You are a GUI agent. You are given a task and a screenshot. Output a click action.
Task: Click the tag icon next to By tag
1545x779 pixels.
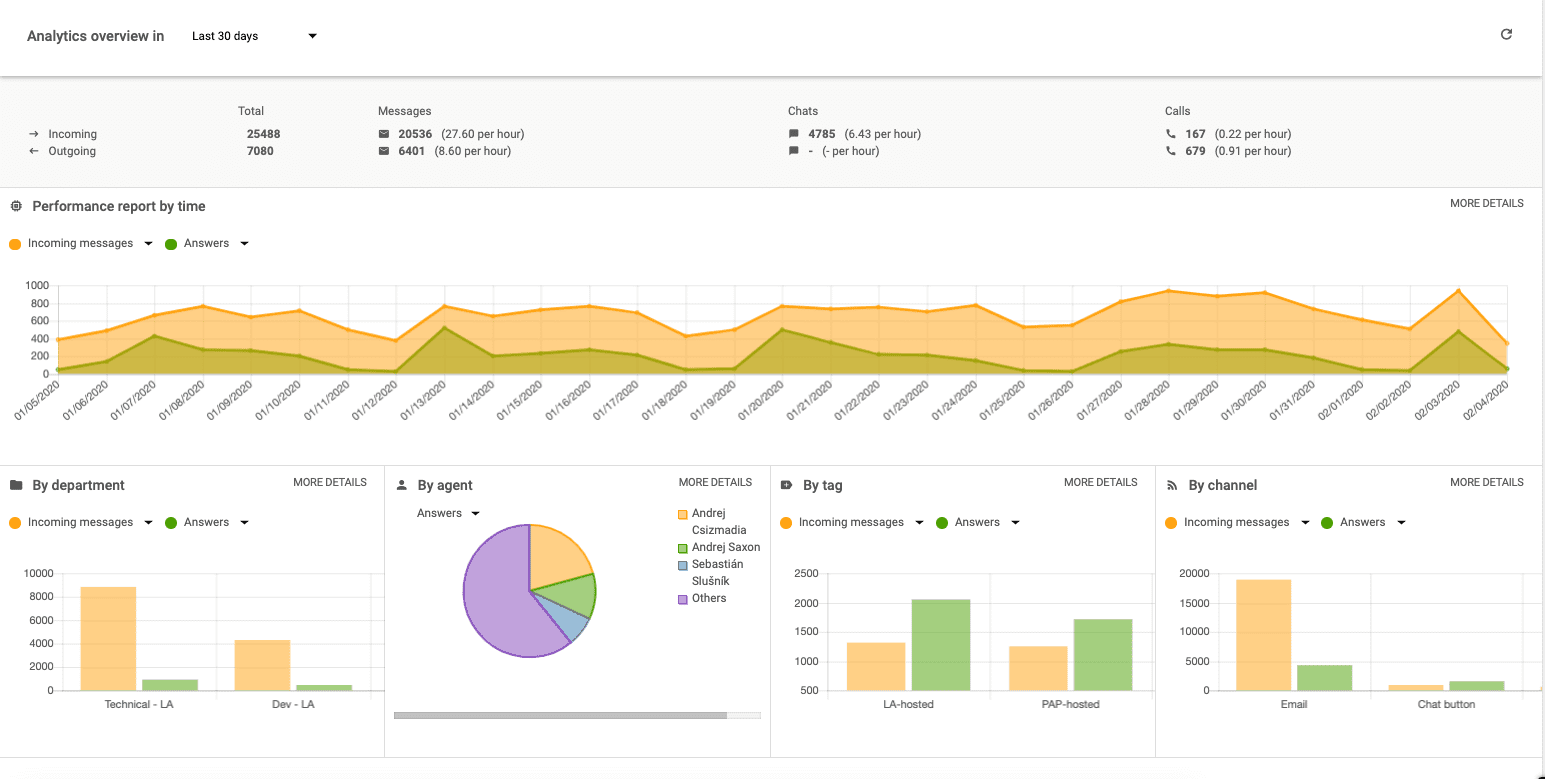pyautogui.click(x=786, y=485)
